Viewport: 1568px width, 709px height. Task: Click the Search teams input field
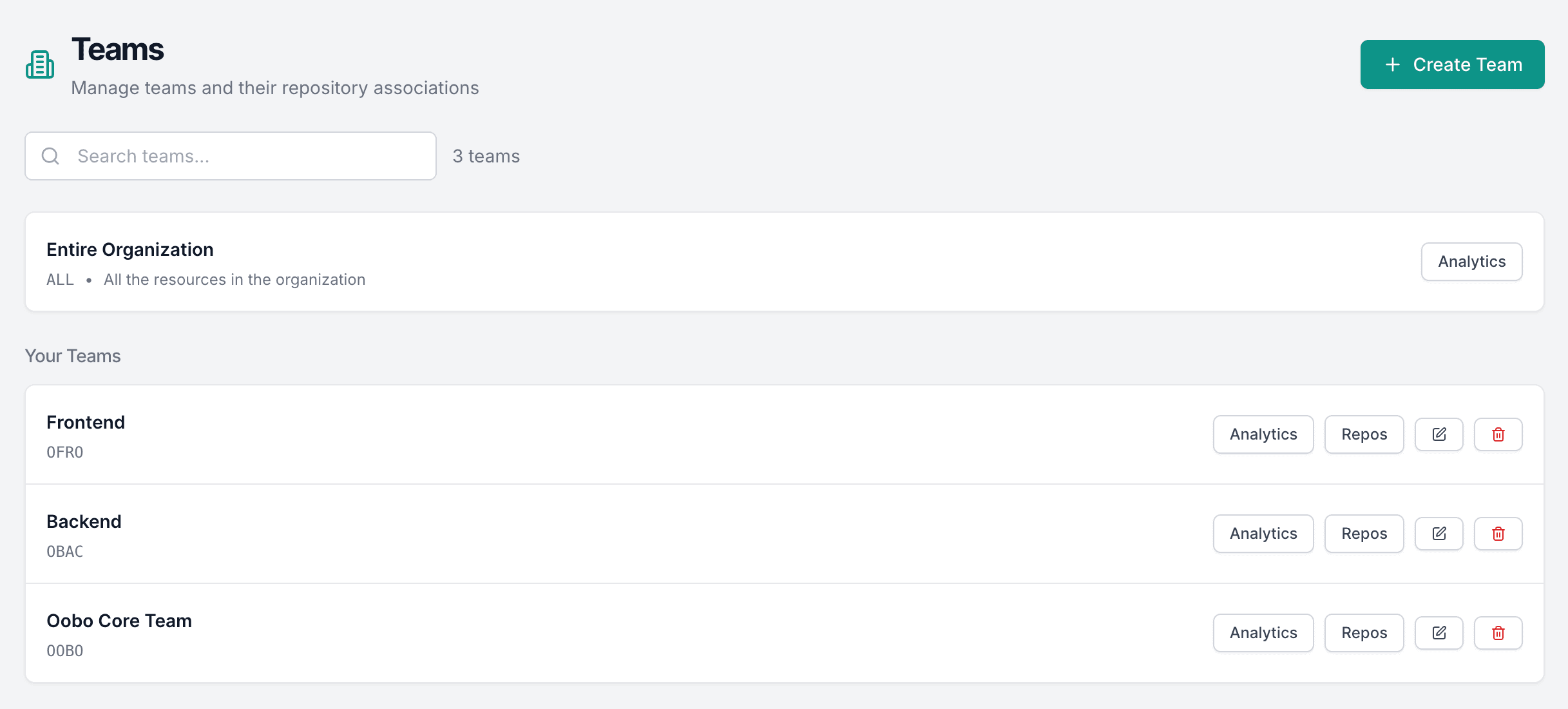tap(230, 155)
